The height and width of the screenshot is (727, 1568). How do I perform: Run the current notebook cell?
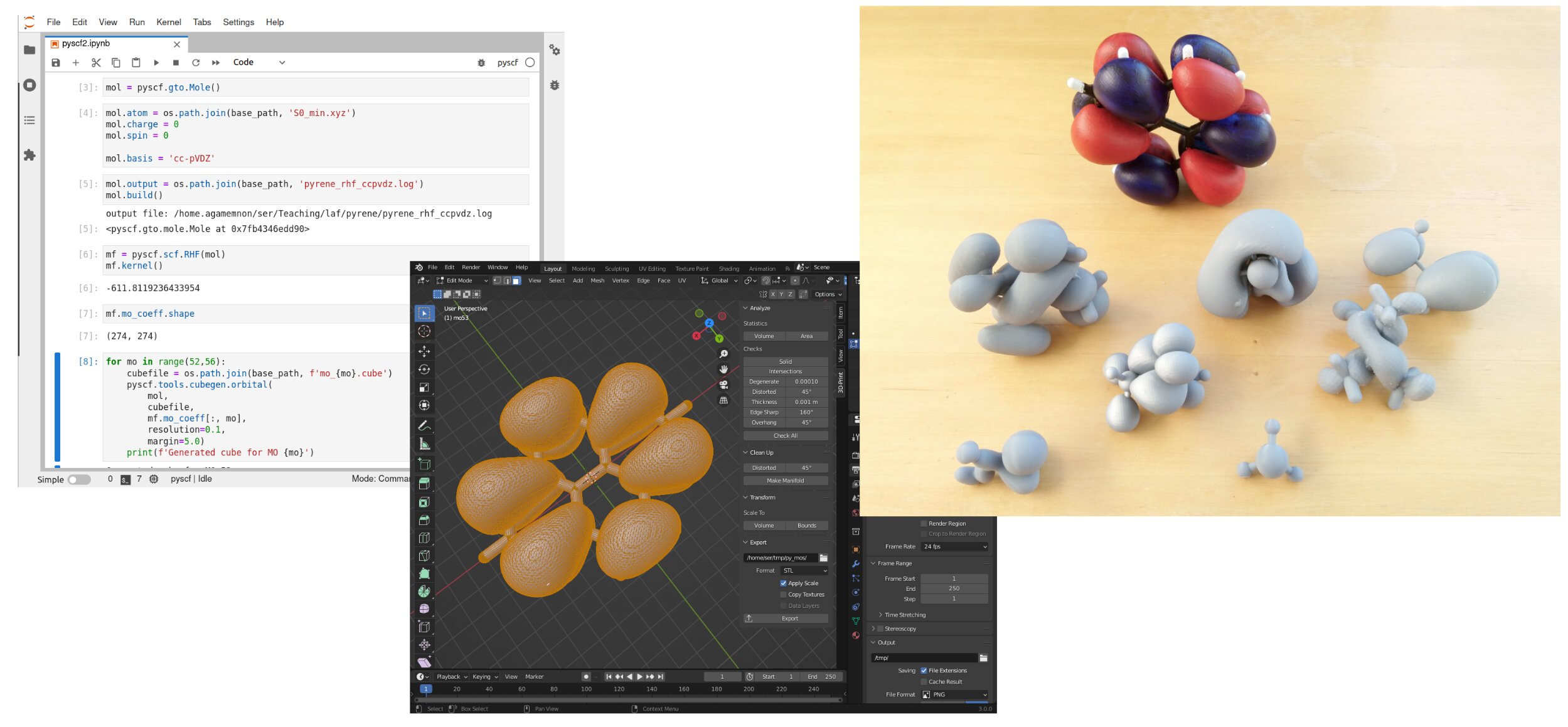click(156, 62)
